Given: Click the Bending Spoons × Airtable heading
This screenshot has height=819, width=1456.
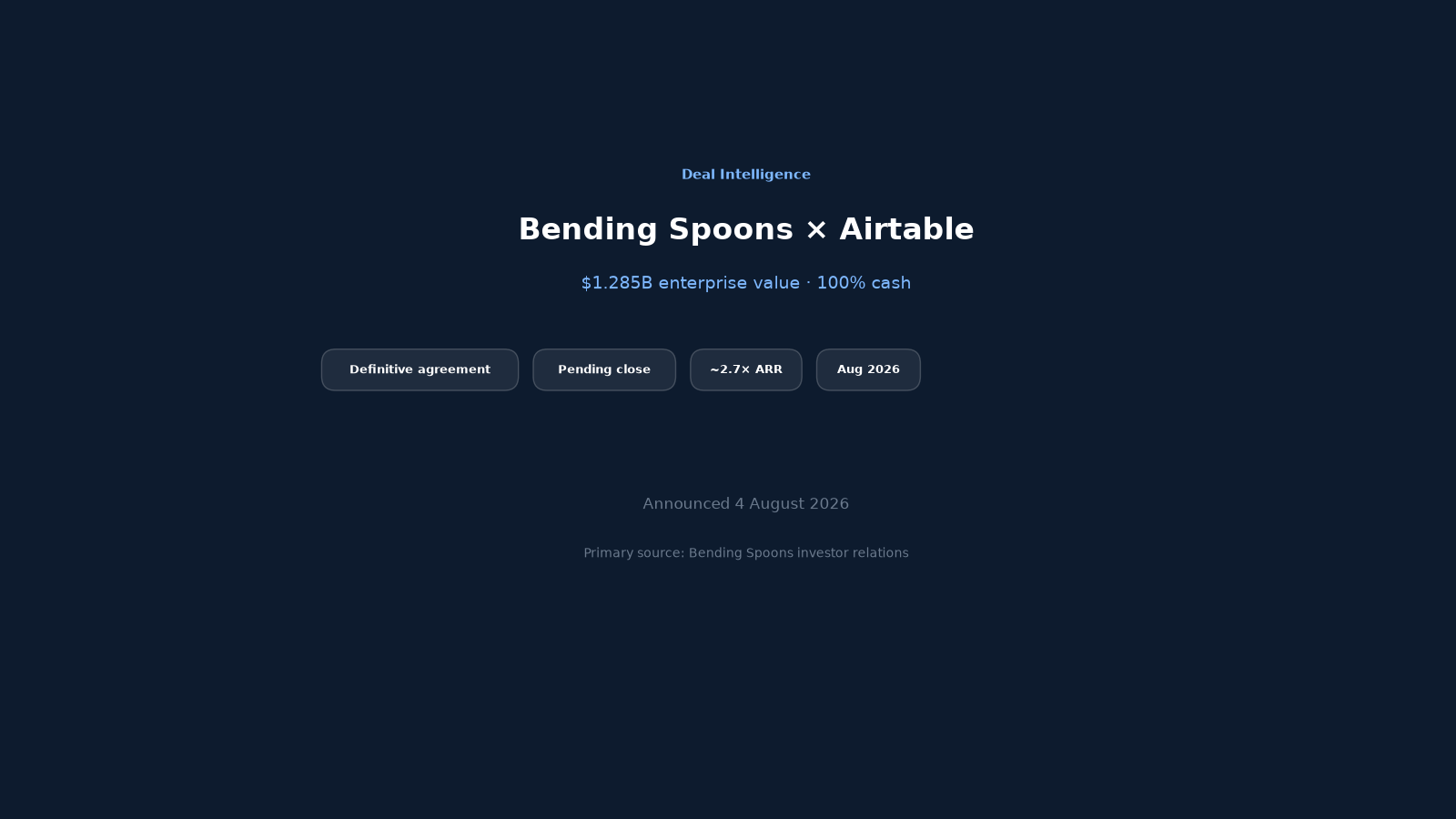Looking at the screenshot, I should (x=746, y=229).
